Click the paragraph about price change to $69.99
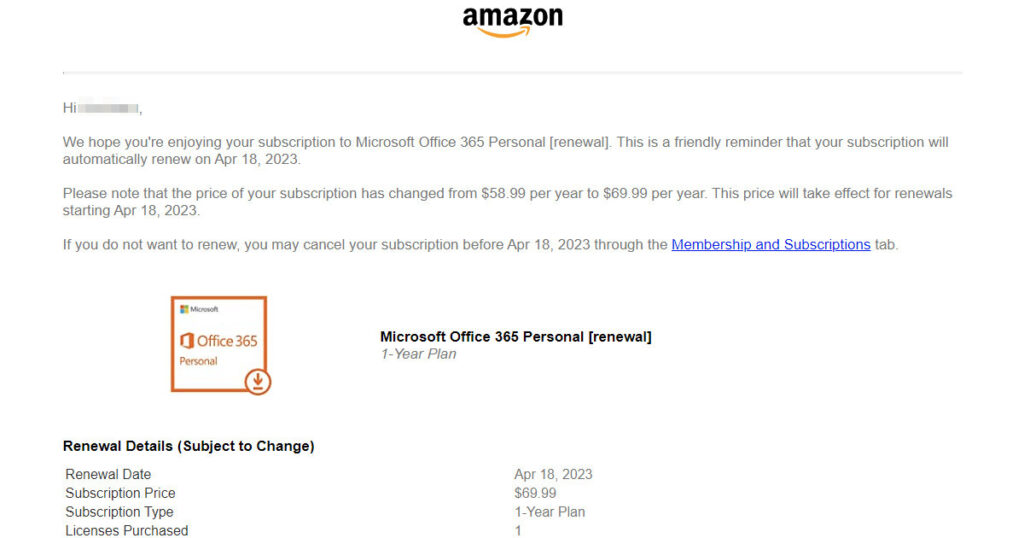Viewport: 1024px width, 538px height. click(x=507, y=202)
